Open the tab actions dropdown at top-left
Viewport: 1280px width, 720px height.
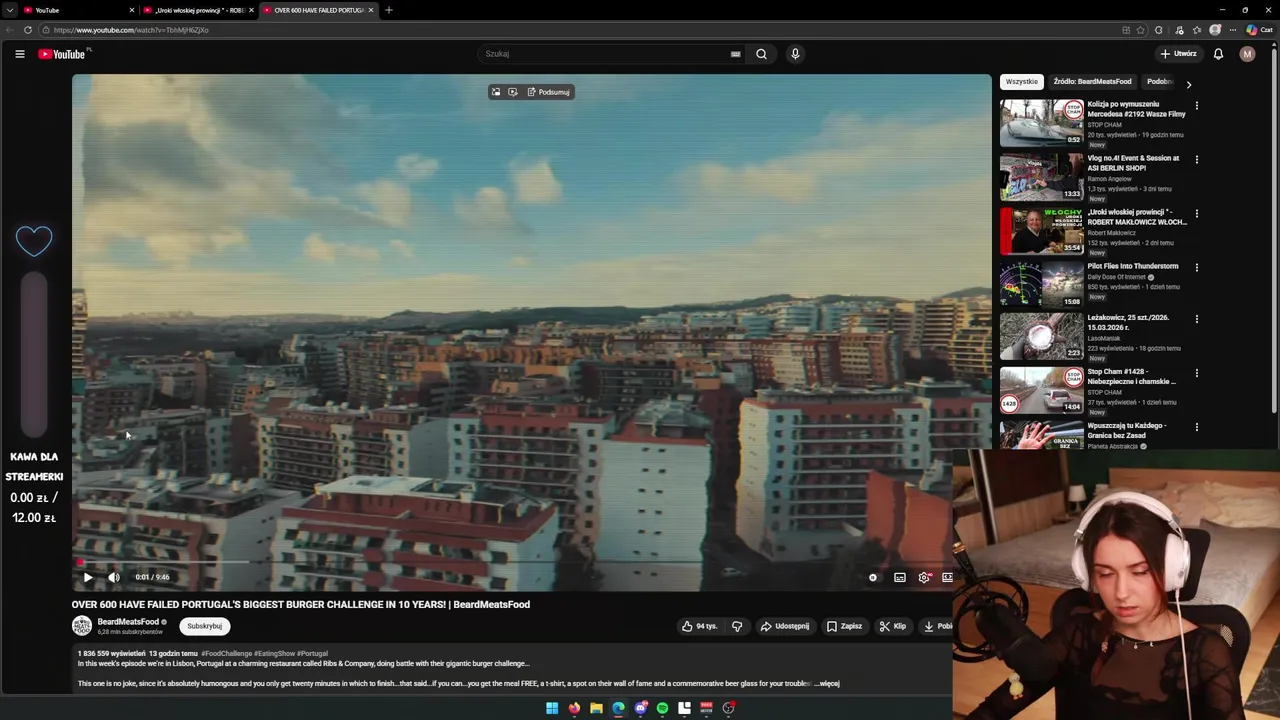tap(9, 10)
